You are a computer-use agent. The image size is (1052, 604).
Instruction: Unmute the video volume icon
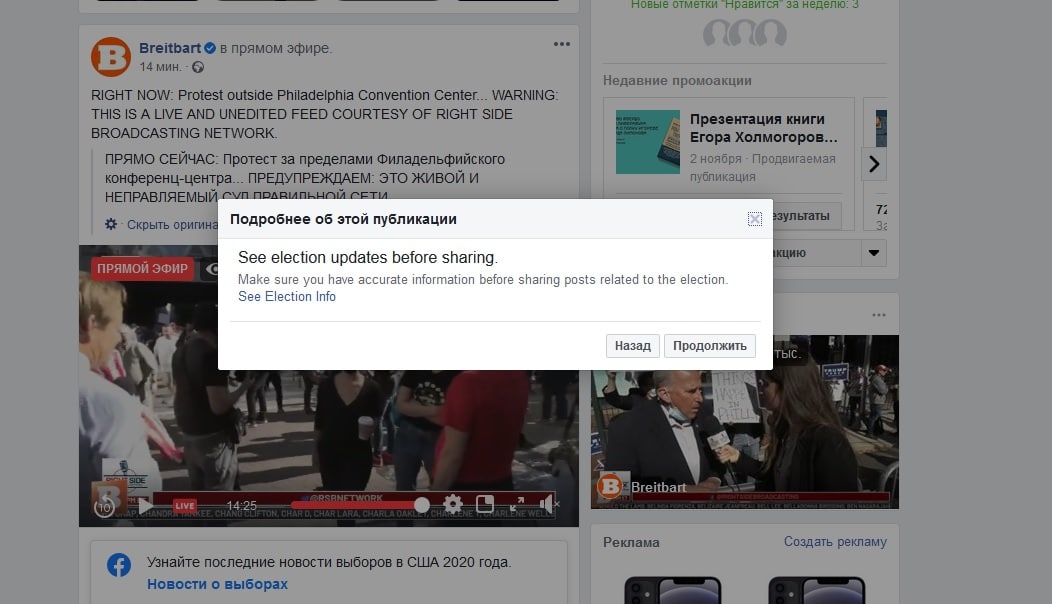[548, 504]
